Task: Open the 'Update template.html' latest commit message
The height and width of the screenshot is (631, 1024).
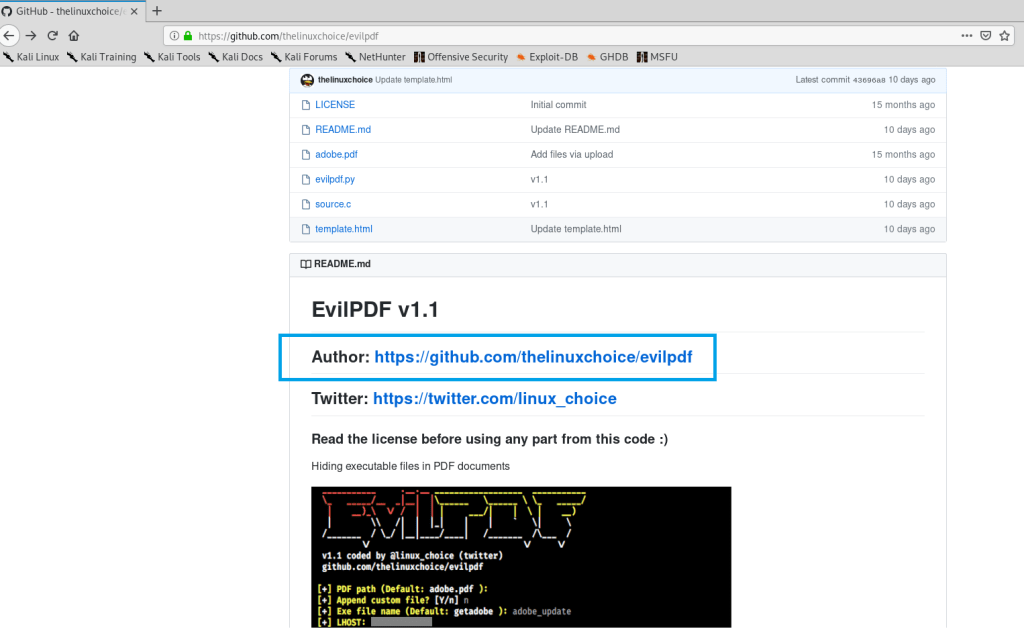Action: click(x=413, y=80)
